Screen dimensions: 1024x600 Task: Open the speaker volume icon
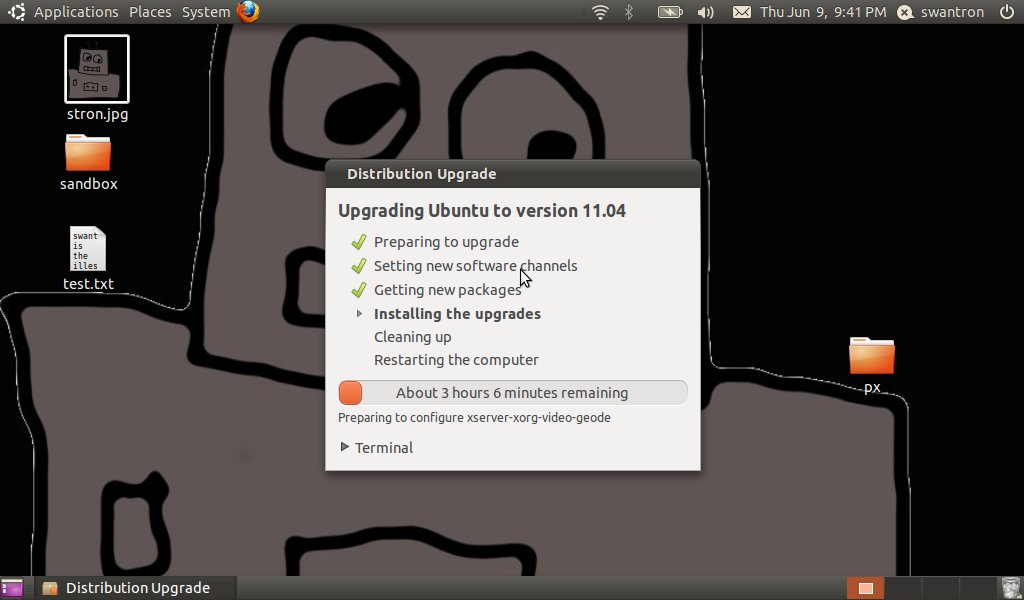(705, 12)
